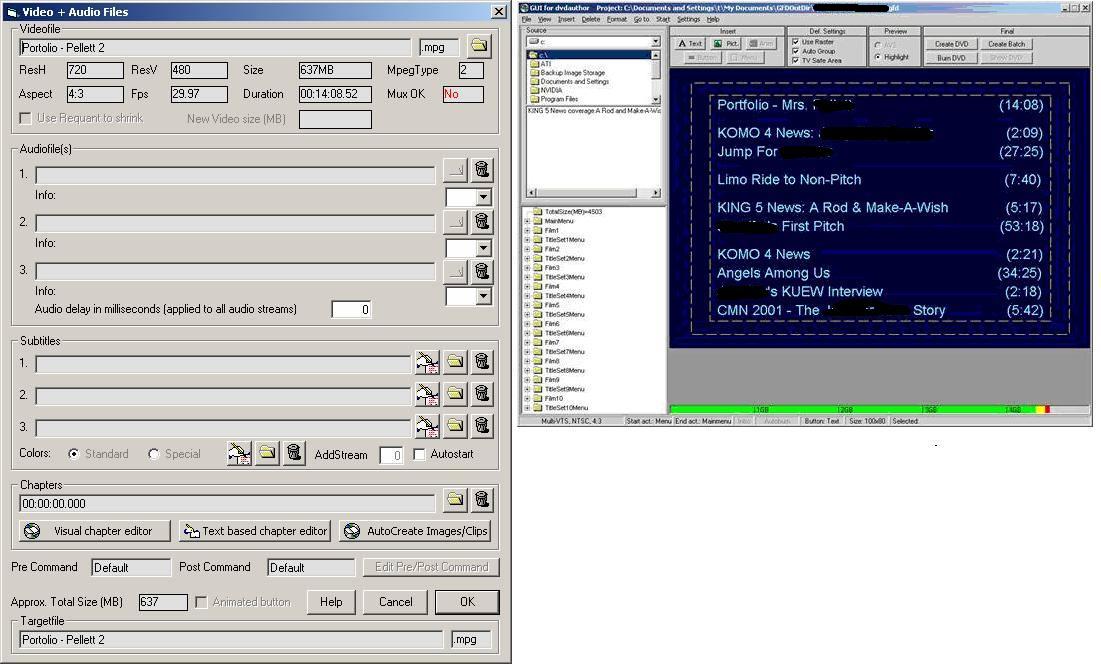The image size is (1101, 664).
Task: Open folder to load subtitle 3
Action: (x=455, y=425)
